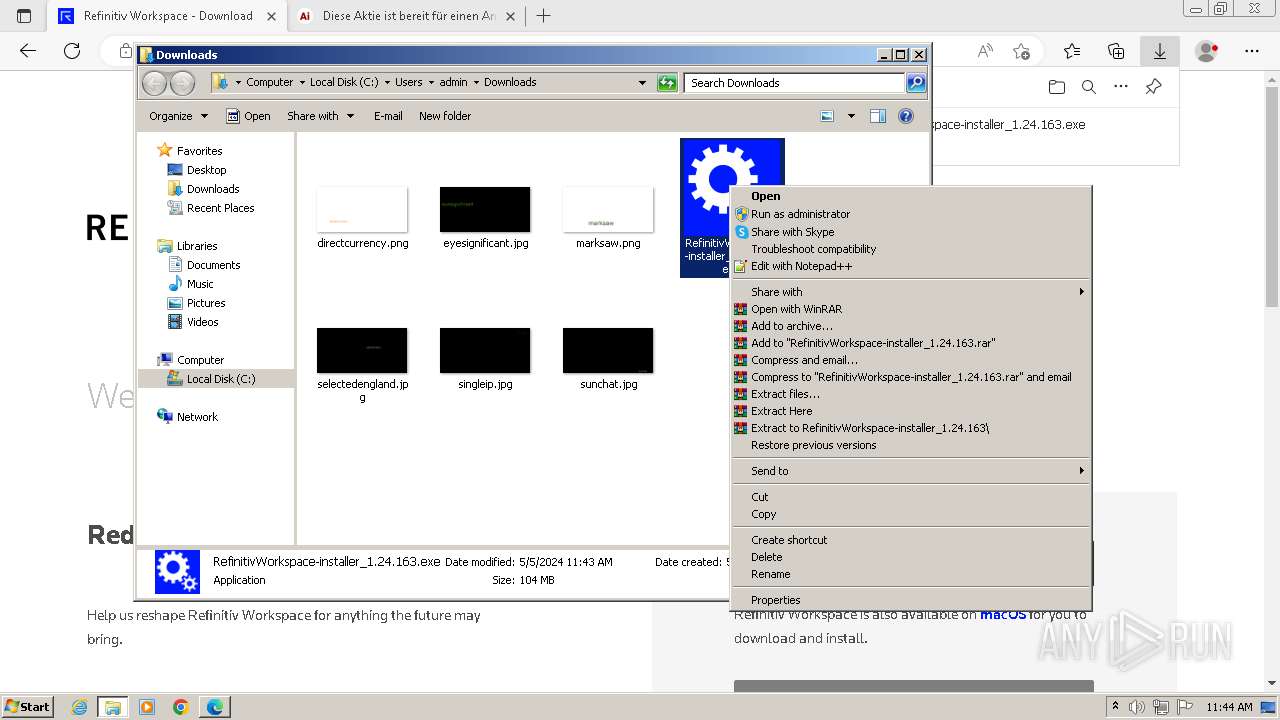
Task: Open a new Edge tab with plus icon
Action: tap(544, 16)
